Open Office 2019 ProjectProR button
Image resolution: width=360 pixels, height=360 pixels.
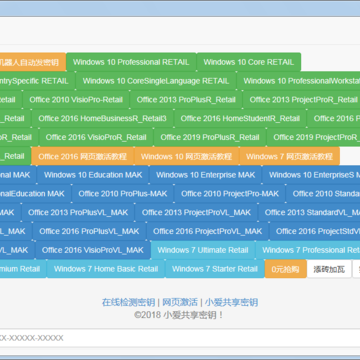(x=314, y=137)
